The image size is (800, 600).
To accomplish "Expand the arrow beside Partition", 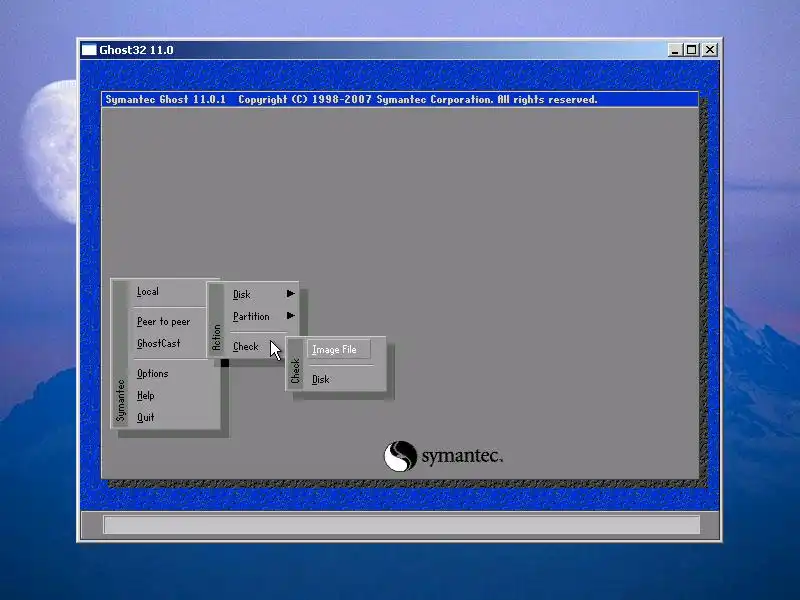I will click(x=290, y=316).
